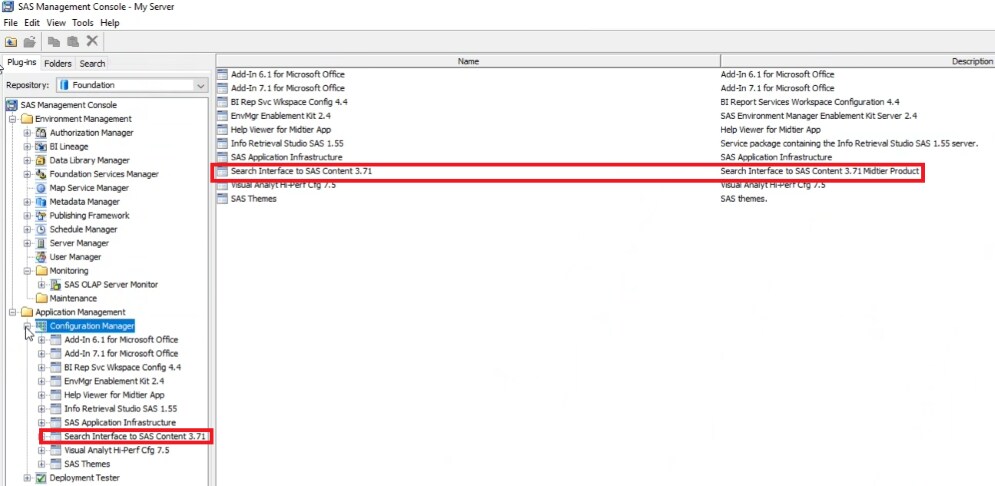Select the Plug-ins tab
This screenshot has width=995, height=486.
click(22, 63)
